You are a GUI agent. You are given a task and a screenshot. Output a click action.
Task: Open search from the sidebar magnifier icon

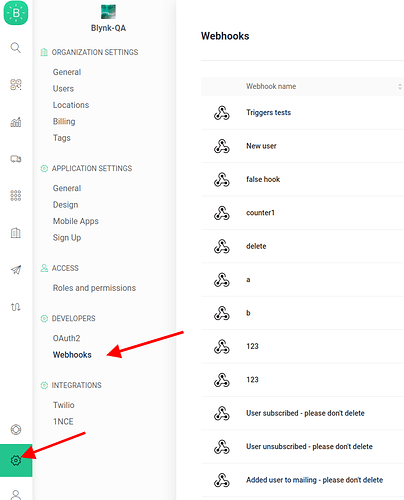tap(15, 48)
